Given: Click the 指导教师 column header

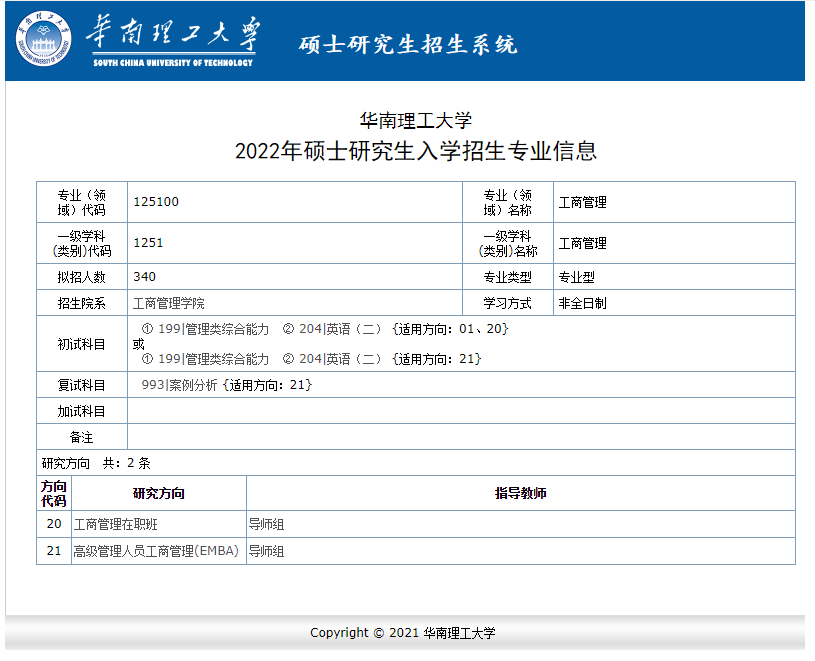Looking at the screenshot, I should (x=521, y=493).
